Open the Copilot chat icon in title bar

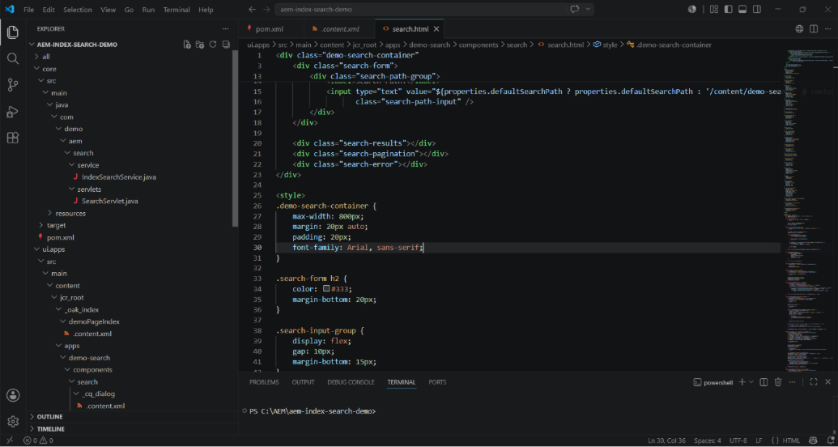click(575, 10)
